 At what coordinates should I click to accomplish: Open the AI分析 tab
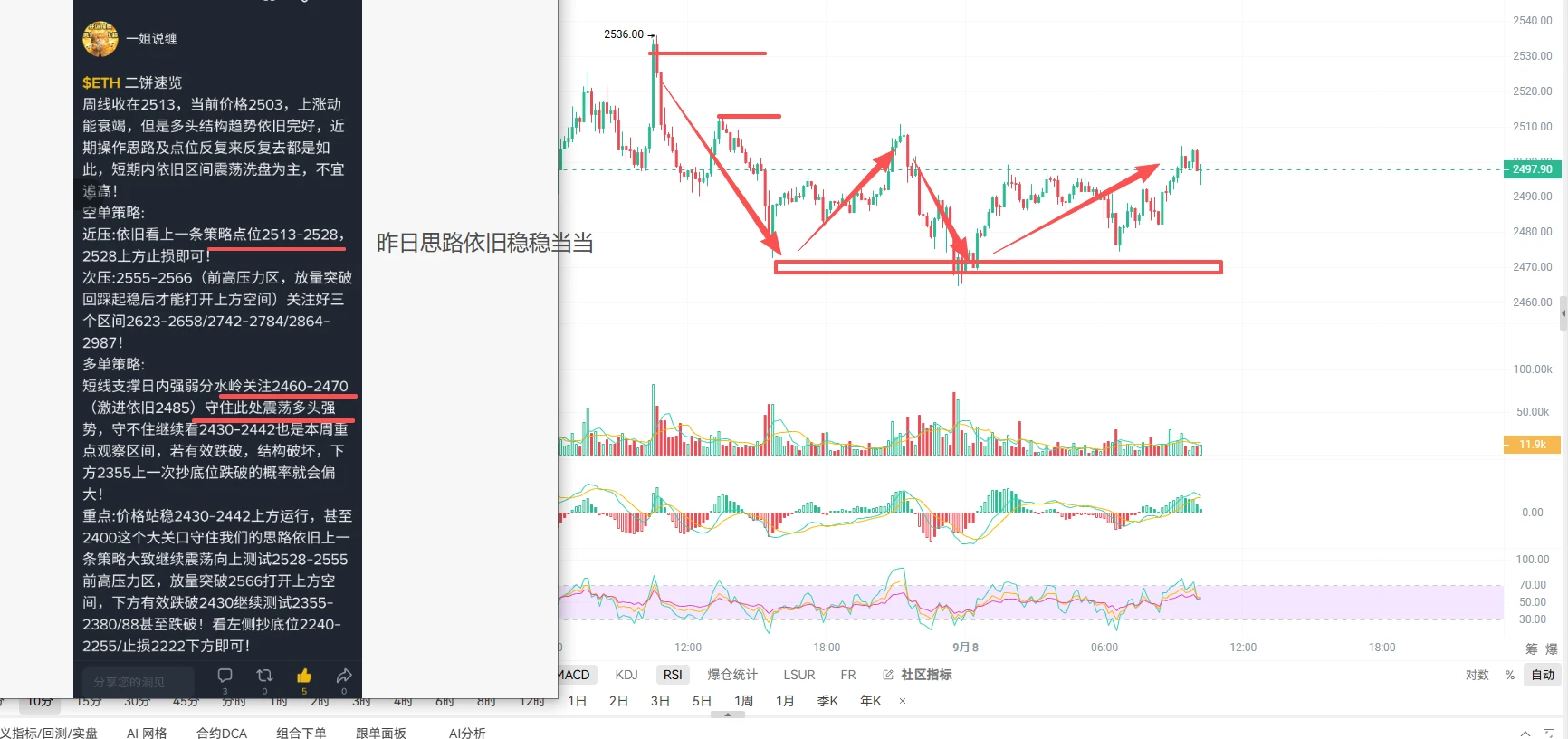click(x=467, y=733)
